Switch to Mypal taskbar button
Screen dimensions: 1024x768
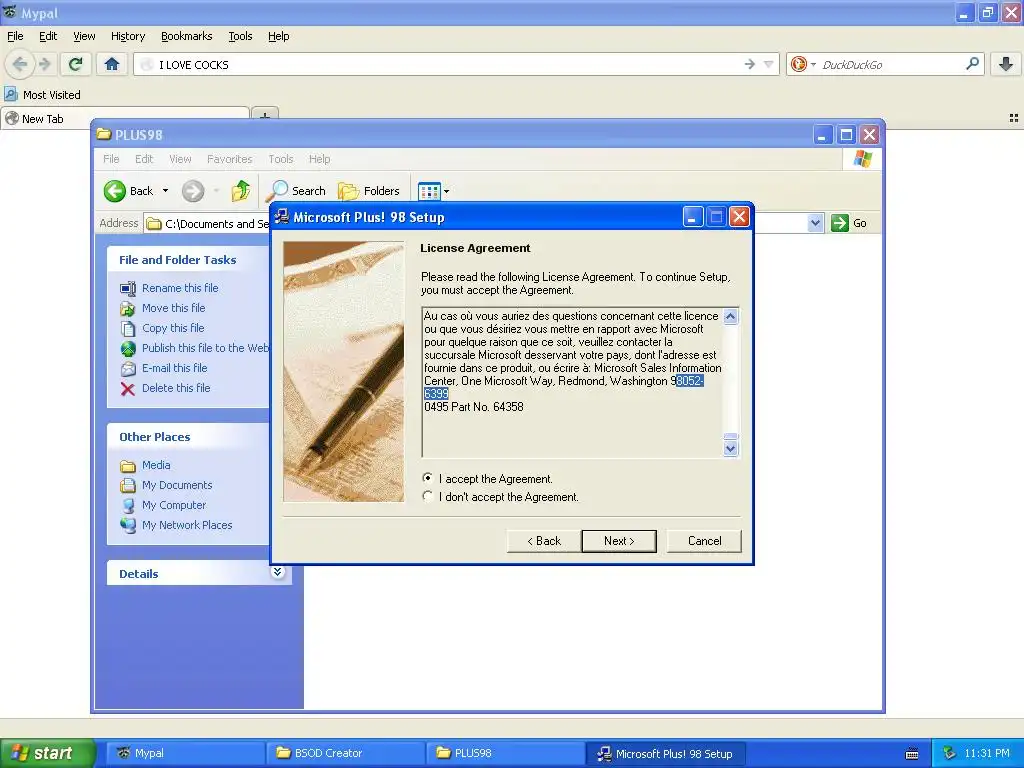tap(186, 753)
